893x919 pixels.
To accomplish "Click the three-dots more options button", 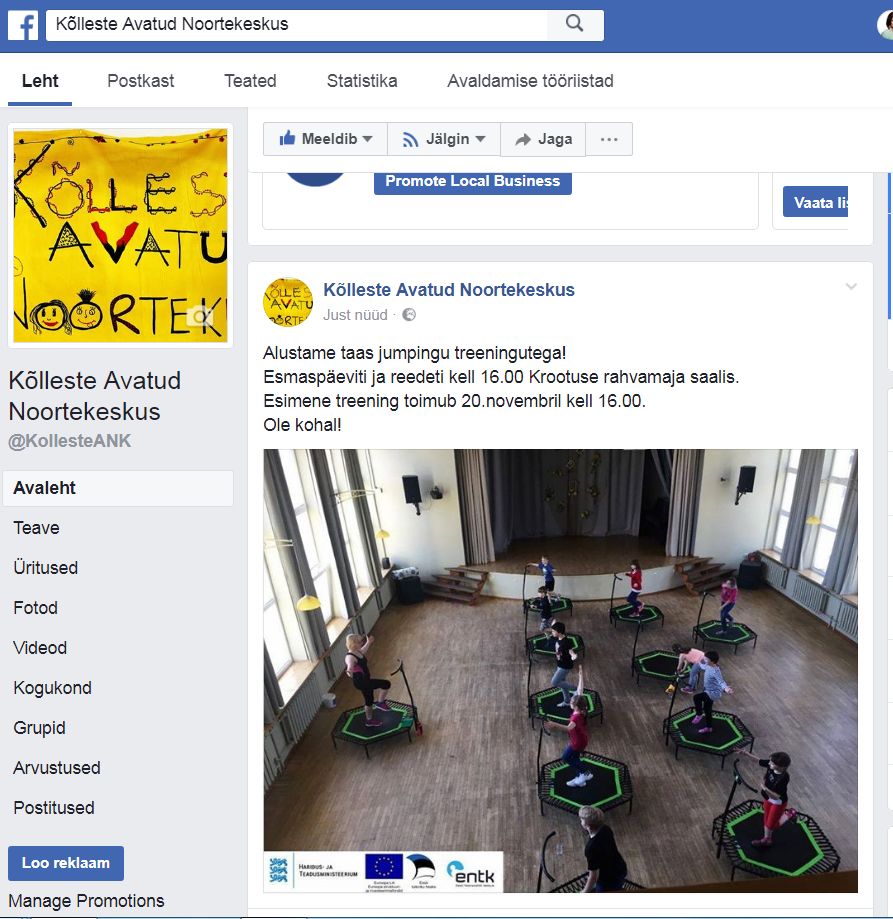I will [609, 139].
